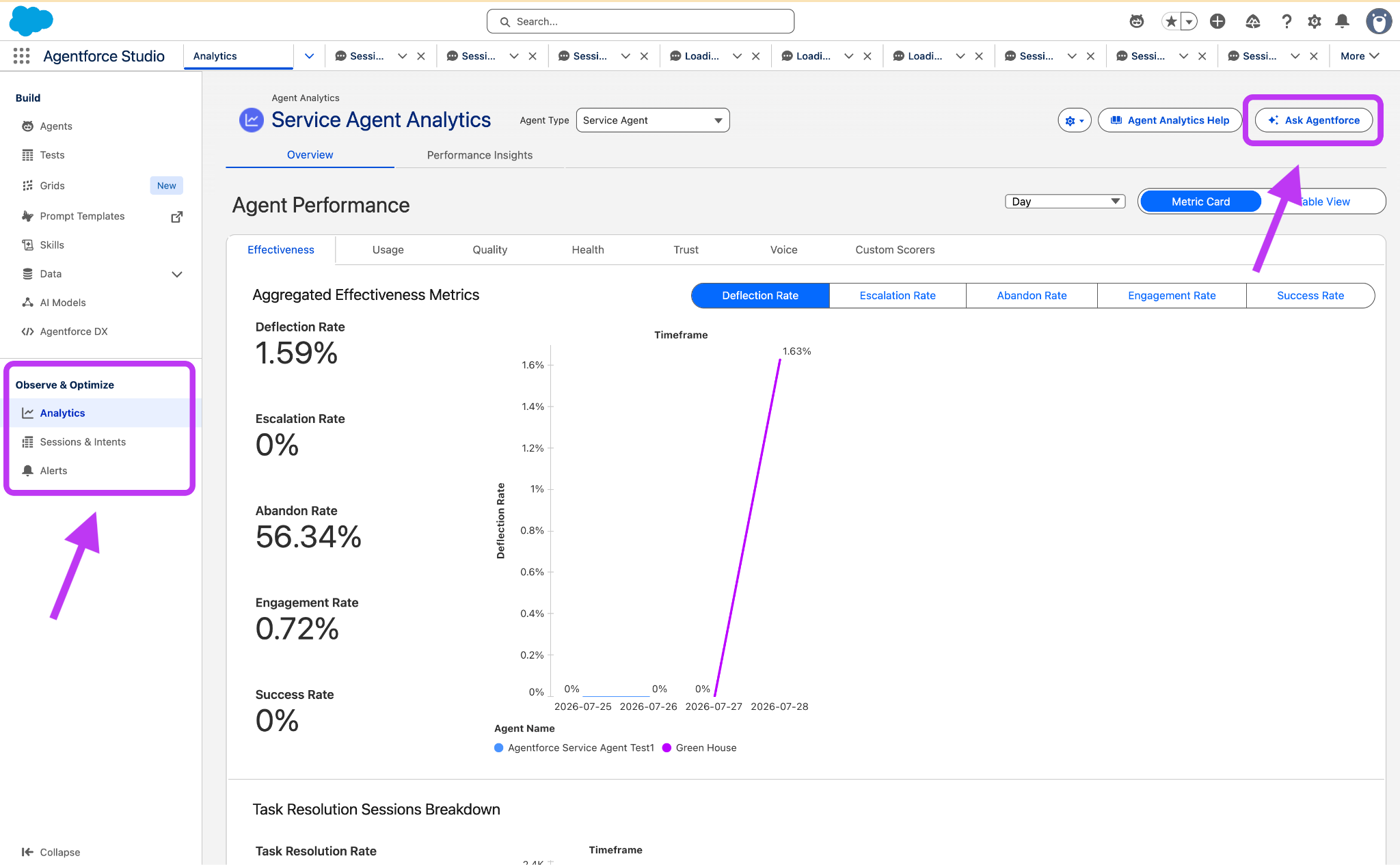Click the New badge next to Grids

coord(166,186)
